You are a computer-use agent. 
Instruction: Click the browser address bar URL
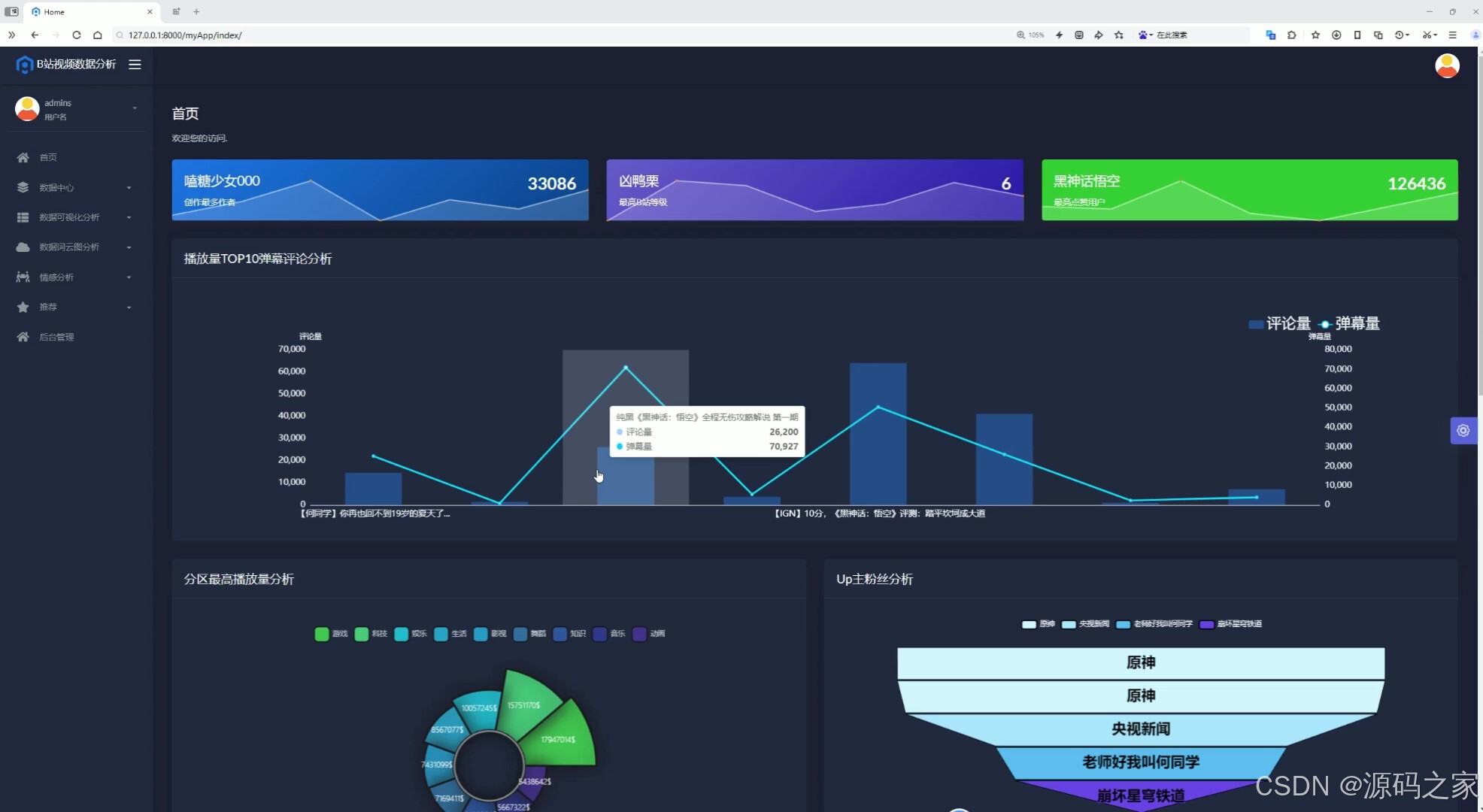tap(185, 35)
